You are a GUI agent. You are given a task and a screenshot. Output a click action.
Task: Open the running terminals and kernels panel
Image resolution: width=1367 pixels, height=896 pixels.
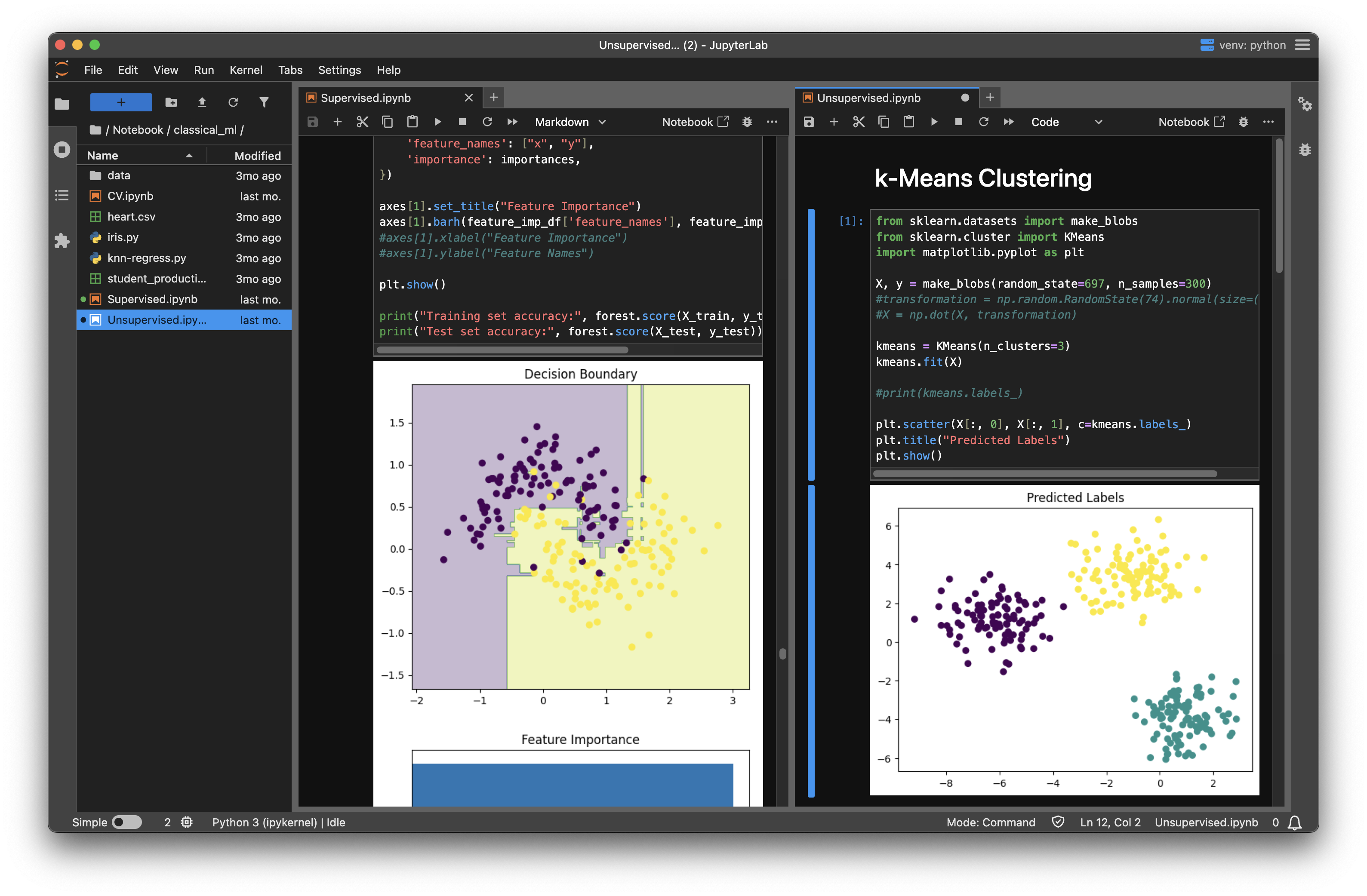point(62,150)
